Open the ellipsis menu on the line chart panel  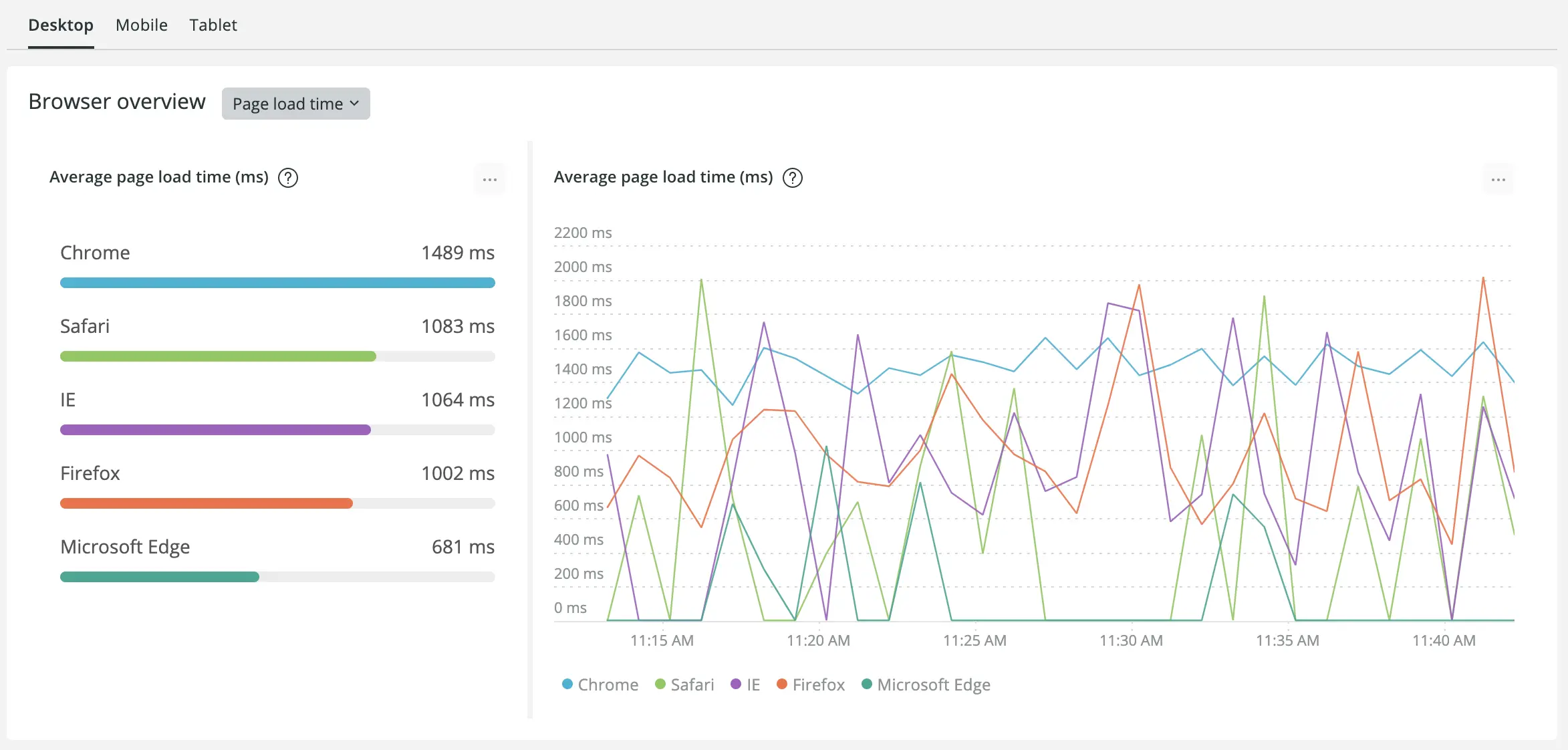click(1498, 179)
